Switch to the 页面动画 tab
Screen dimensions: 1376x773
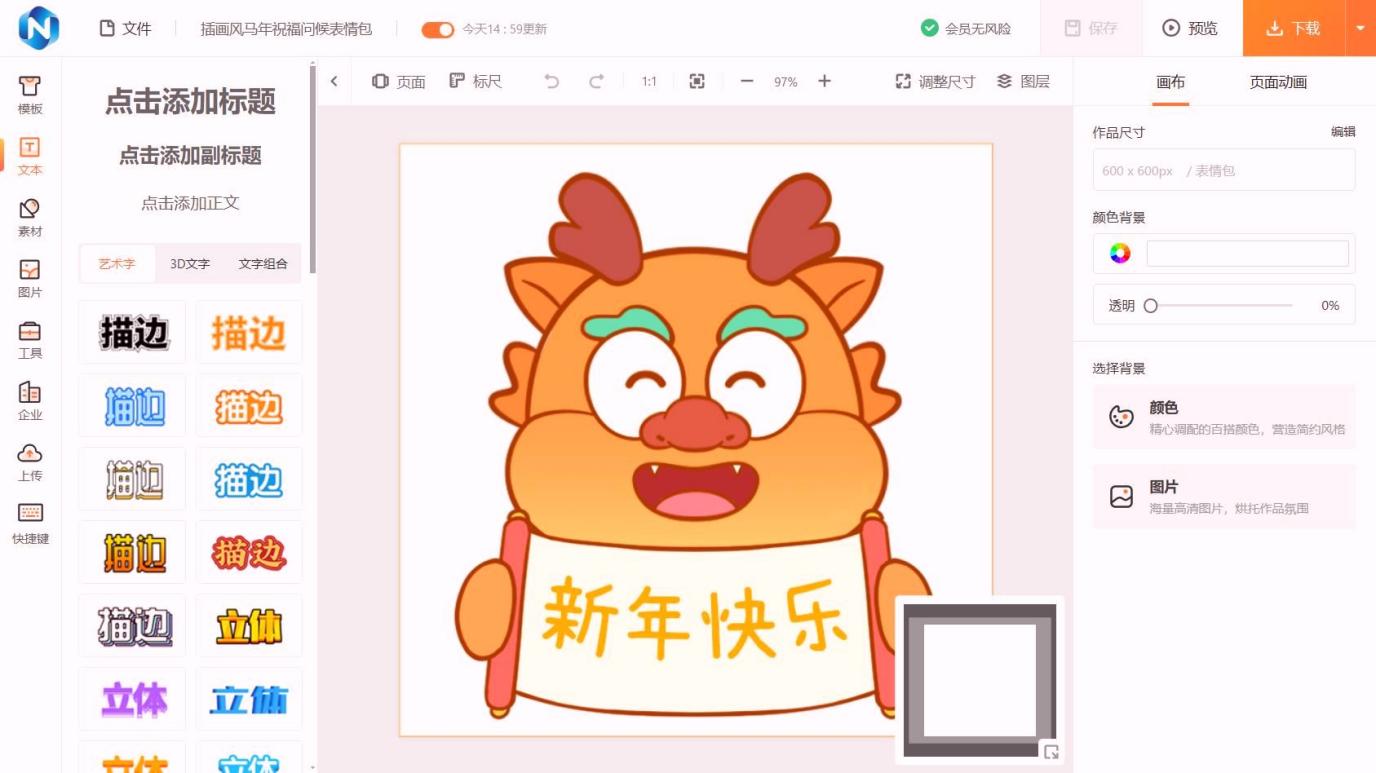tap(1277, 82)
